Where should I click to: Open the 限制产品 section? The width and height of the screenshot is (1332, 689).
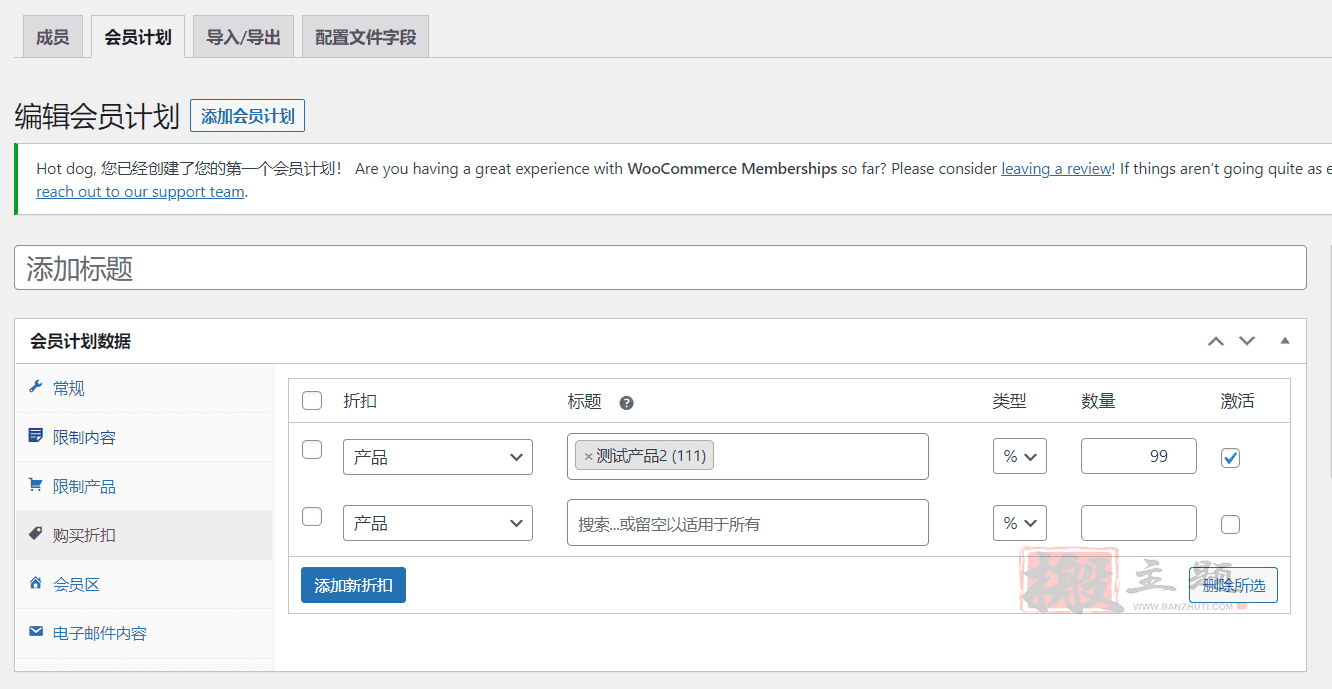pos(144,486)
